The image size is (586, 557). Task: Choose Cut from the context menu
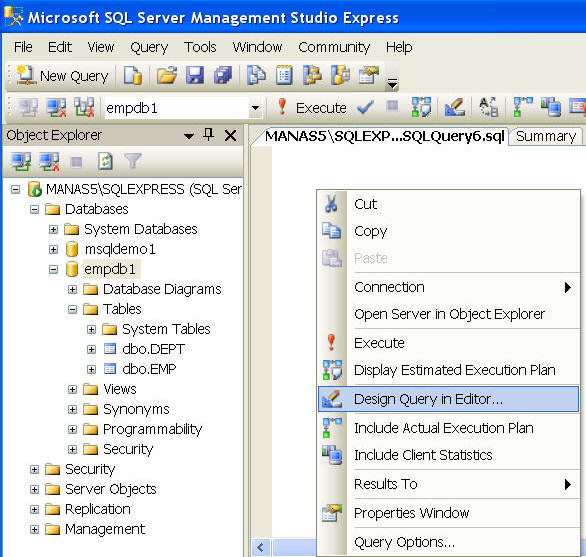click(448, 204)
